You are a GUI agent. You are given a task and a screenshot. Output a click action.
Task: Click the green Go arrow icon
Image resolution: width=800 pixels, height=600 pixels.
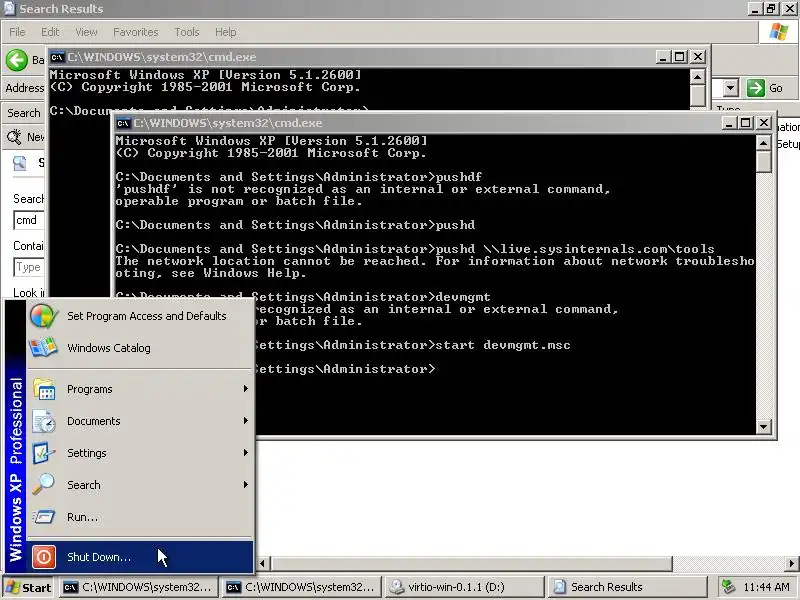click(756, 88)
